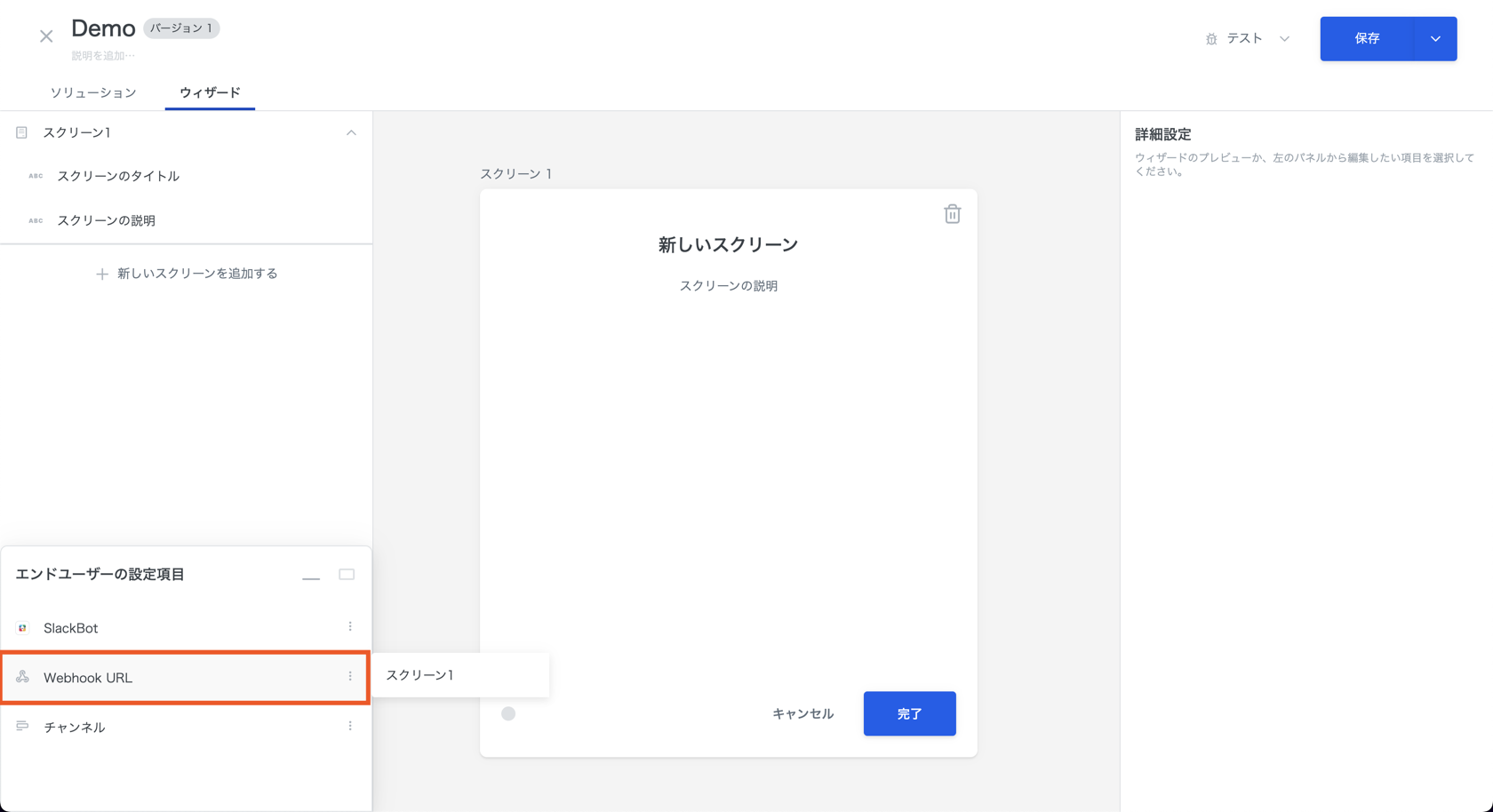This screenshot has width=1493, height=812.
Task: Collapse the スクリーン1 section chevron
Action: (x=351, y=133)
